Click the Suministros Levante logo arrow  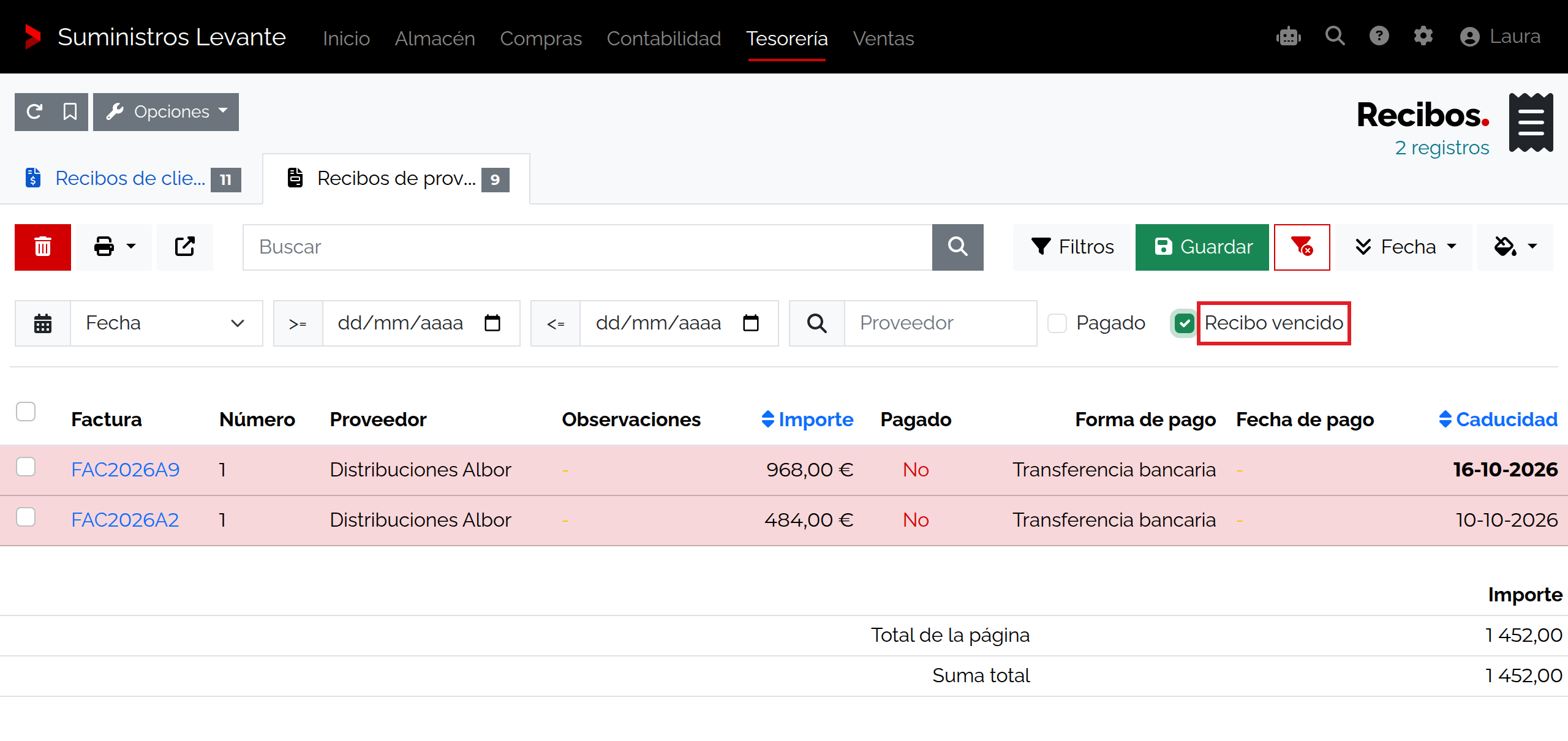(32, 37)
